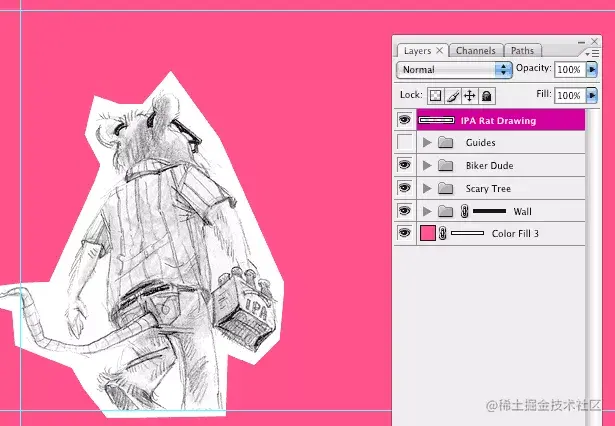Show the Guides layer group
The image size is (615, 426).
pyautogui.click(x=405, y=142)
